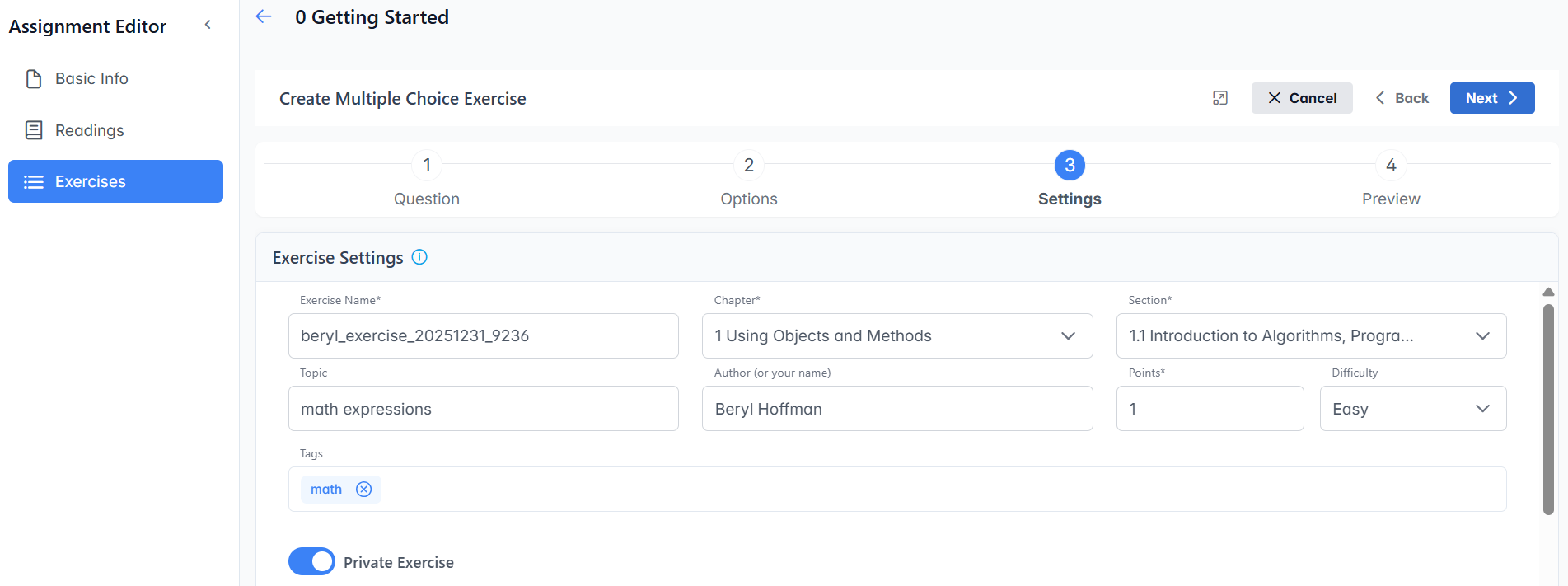Go to step 1 Question
Image resolution: width=1568 pixels, height=586 pixels.
tap(427, 166)
